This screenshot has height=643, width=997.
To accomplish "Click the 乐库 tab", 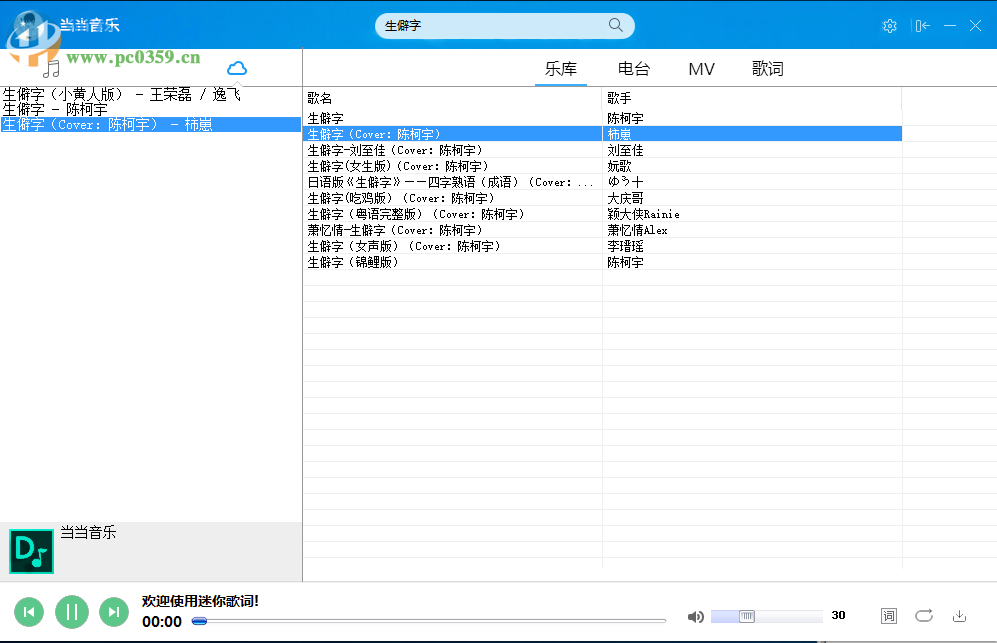I will [561, 68].
